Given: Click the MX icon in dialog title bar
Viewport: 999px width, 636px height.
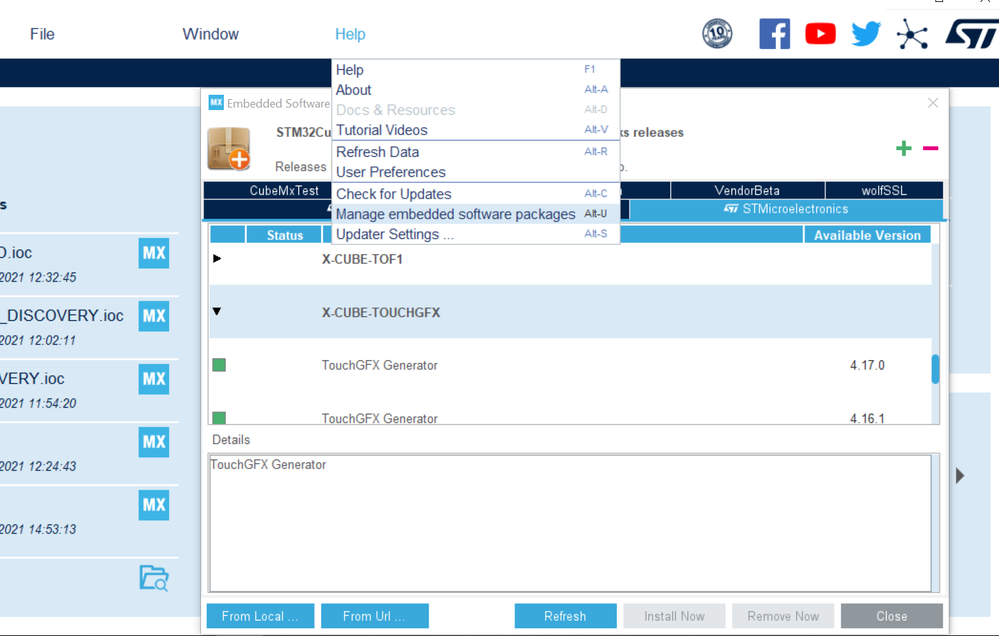Looking at the screenshot, I should point(216,102).
